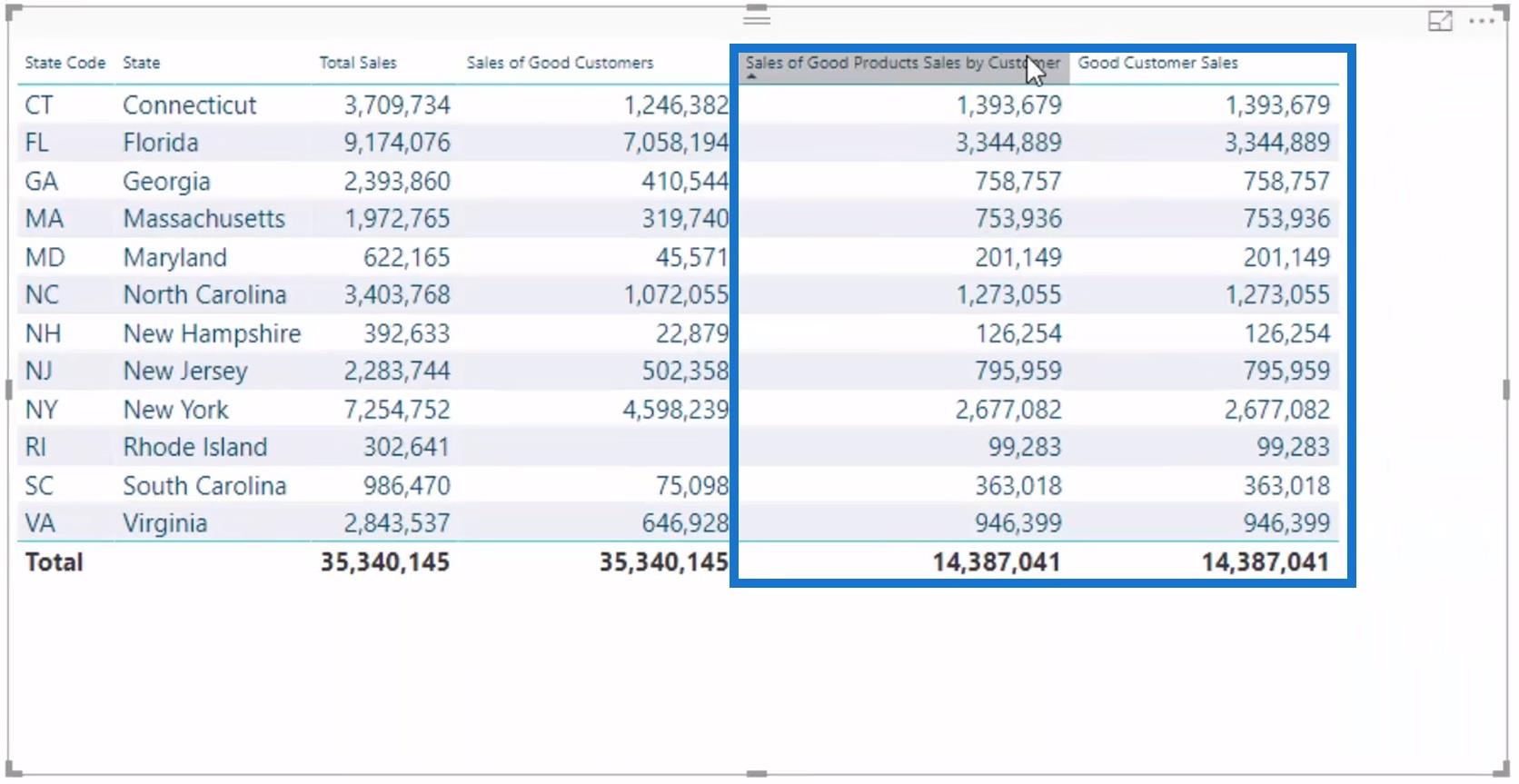Click Good Customers value 75,098

click(x=692, y=486)
